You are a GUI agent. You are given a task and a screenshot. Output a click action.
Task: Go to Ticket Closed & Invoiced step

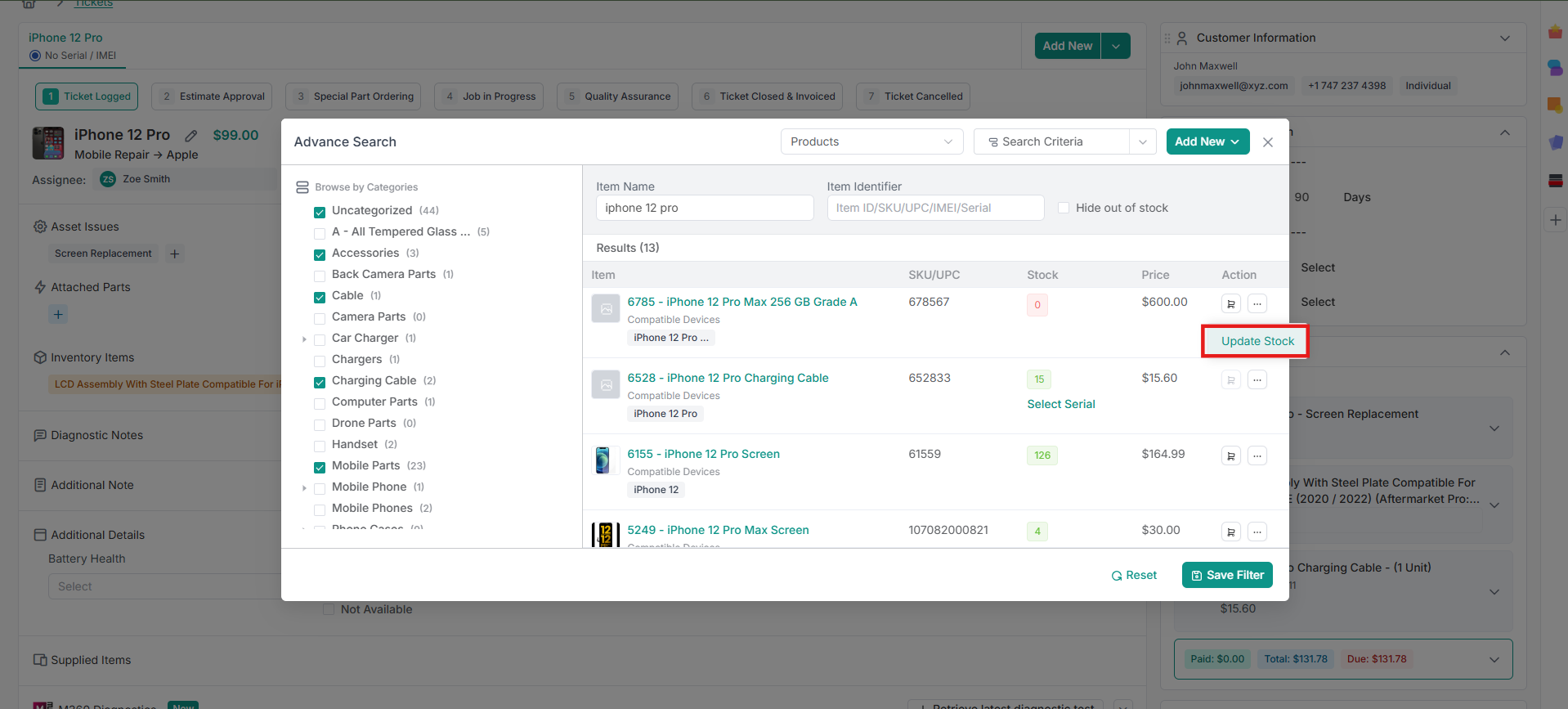pyautogui.click(x=768, y=96)
